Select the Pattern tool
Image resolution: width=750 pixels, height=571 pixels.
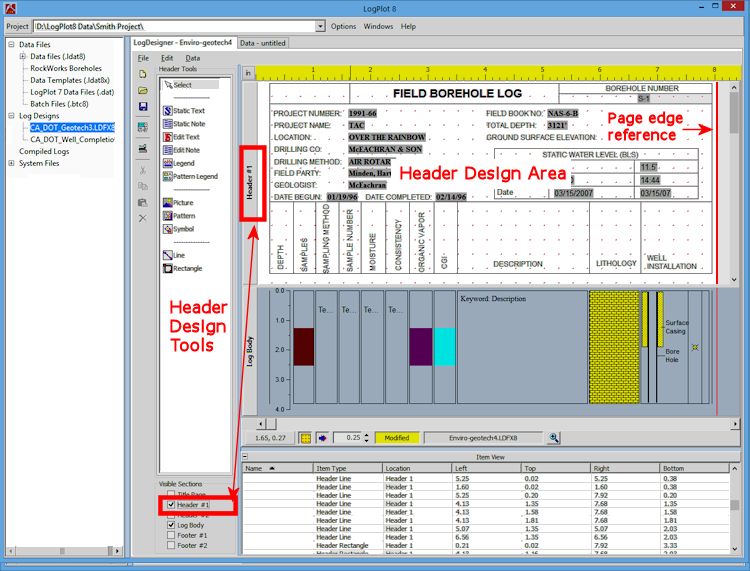(x=179, y=216)
